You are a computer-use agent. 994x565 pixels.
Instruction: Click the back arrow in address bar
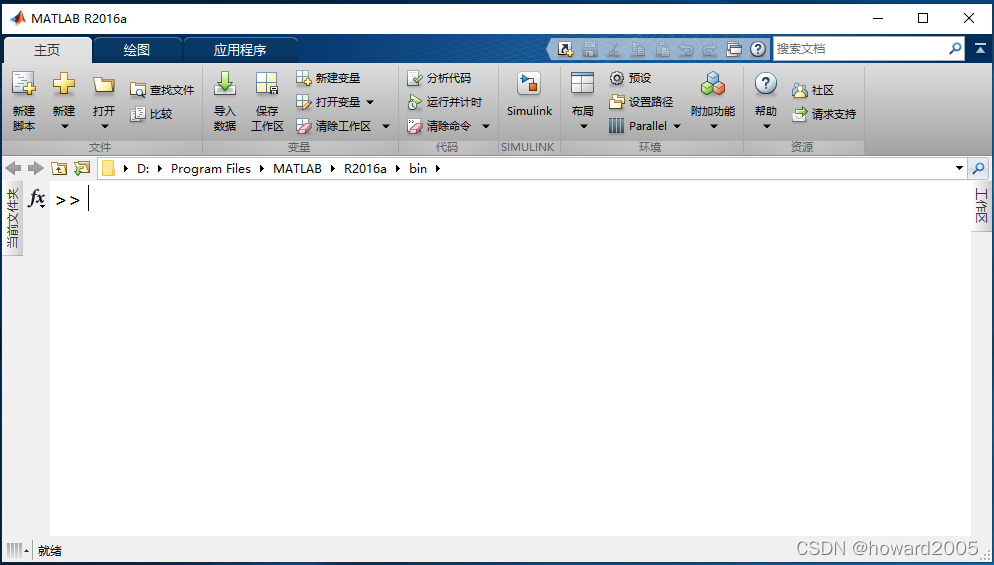(x=13, y=168)
